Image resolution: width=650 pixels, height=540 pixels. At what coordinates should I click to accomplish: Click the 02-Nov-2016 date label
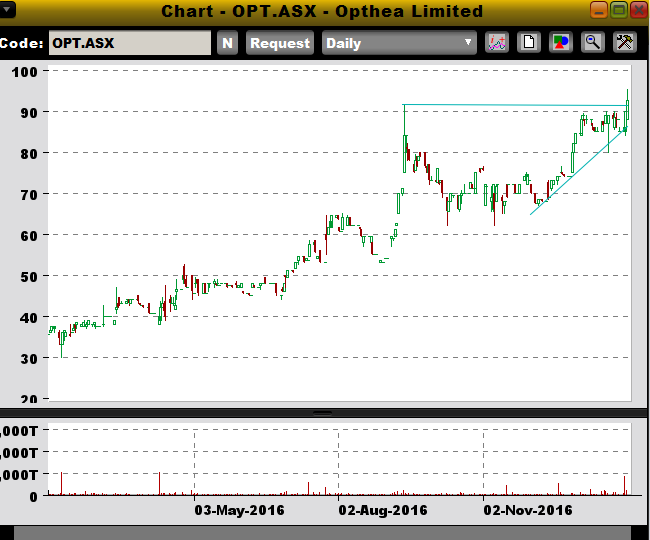[x=528, y=510]
